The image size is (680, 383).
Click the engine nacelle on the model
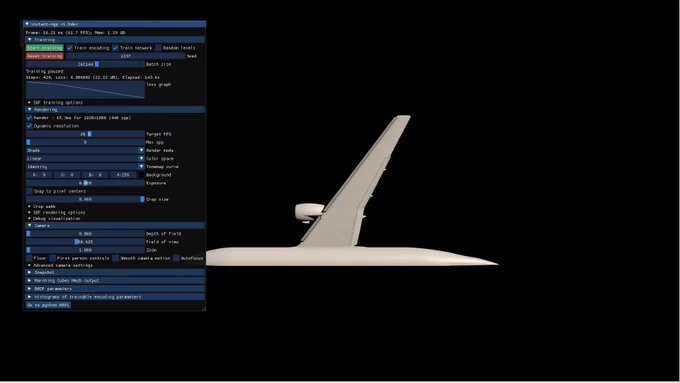[x=309, y=213]
